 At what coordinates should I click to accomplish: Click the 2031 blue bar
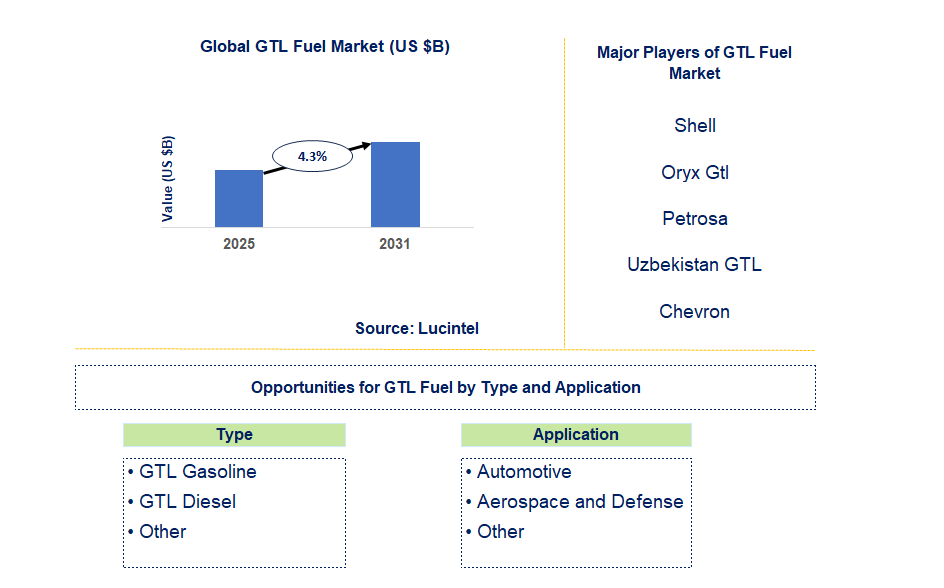tap(395, 184)
